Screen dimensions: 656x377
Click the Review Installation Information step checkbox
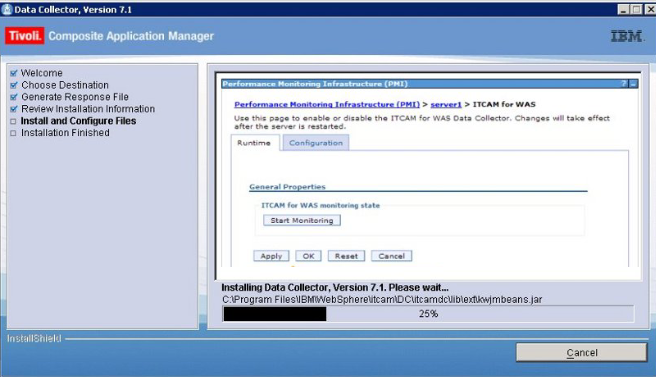click(13, 109)
